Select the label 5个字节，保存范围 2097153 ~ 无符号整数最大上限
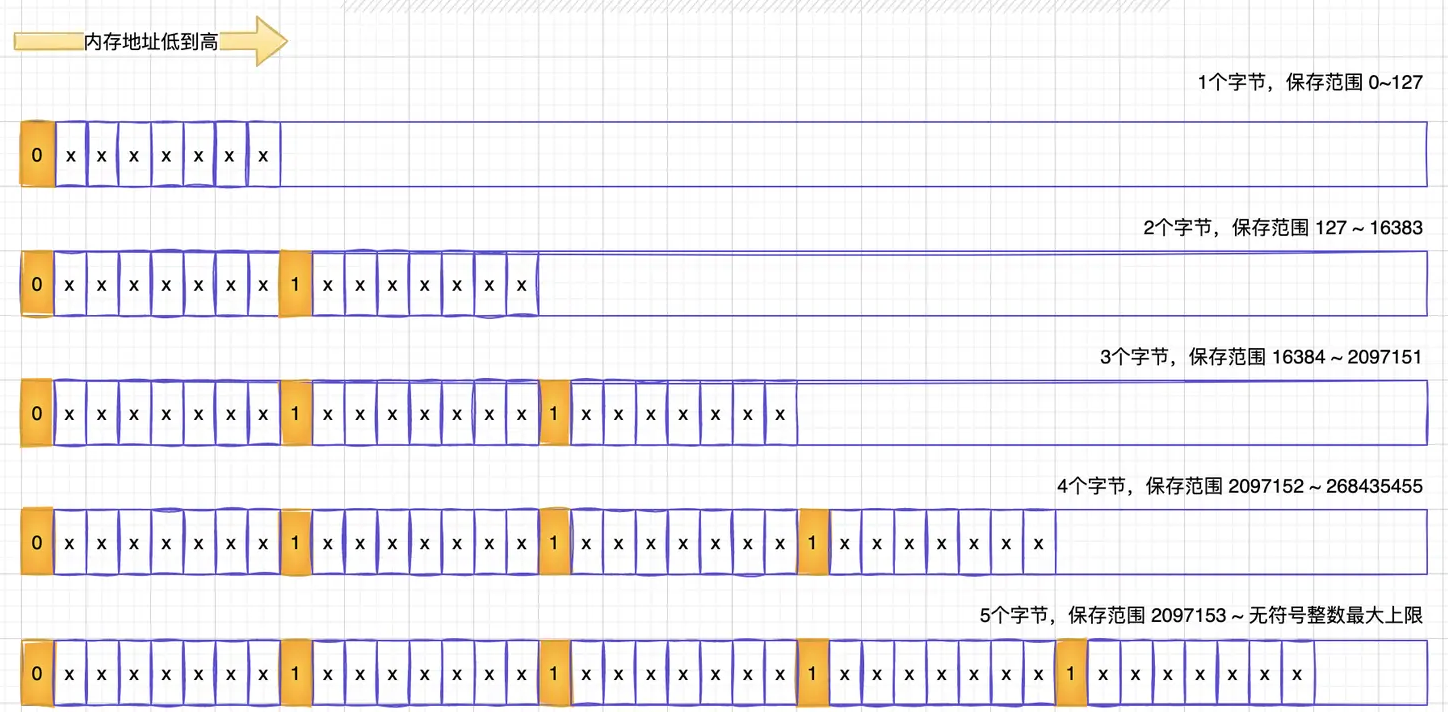Screen dimensions: 1448x712 pyautogui.click(x=1200, y=616)
